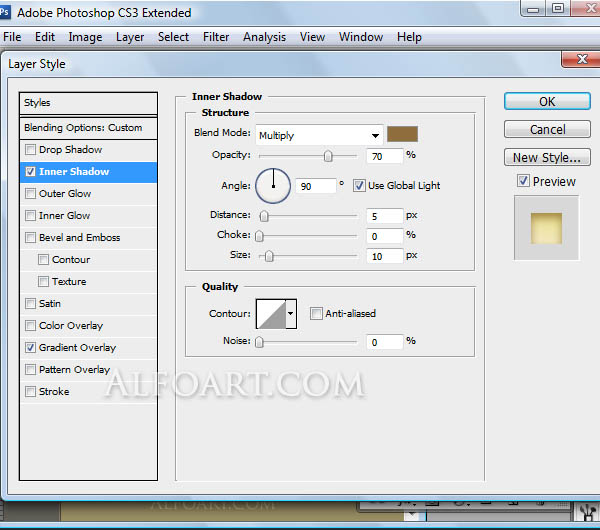Click the Cancel button

[x=547, y=129]
